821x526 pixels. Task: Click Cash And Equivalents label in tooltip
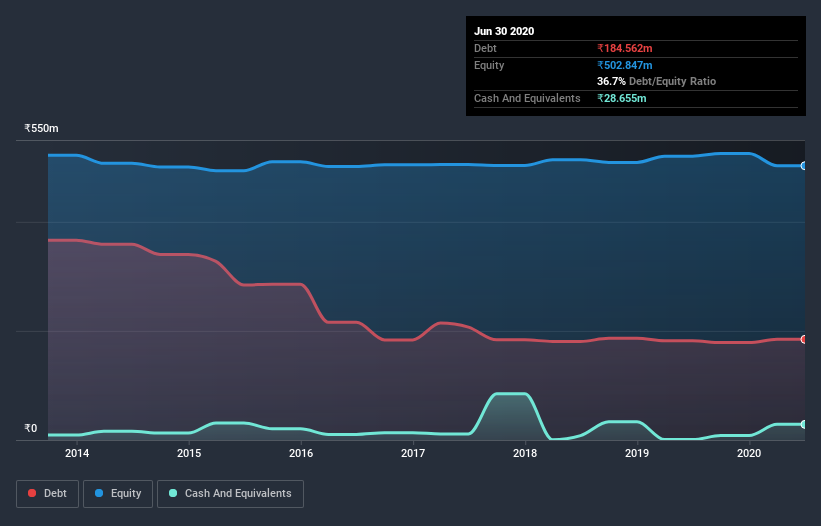tap(527, 98)
